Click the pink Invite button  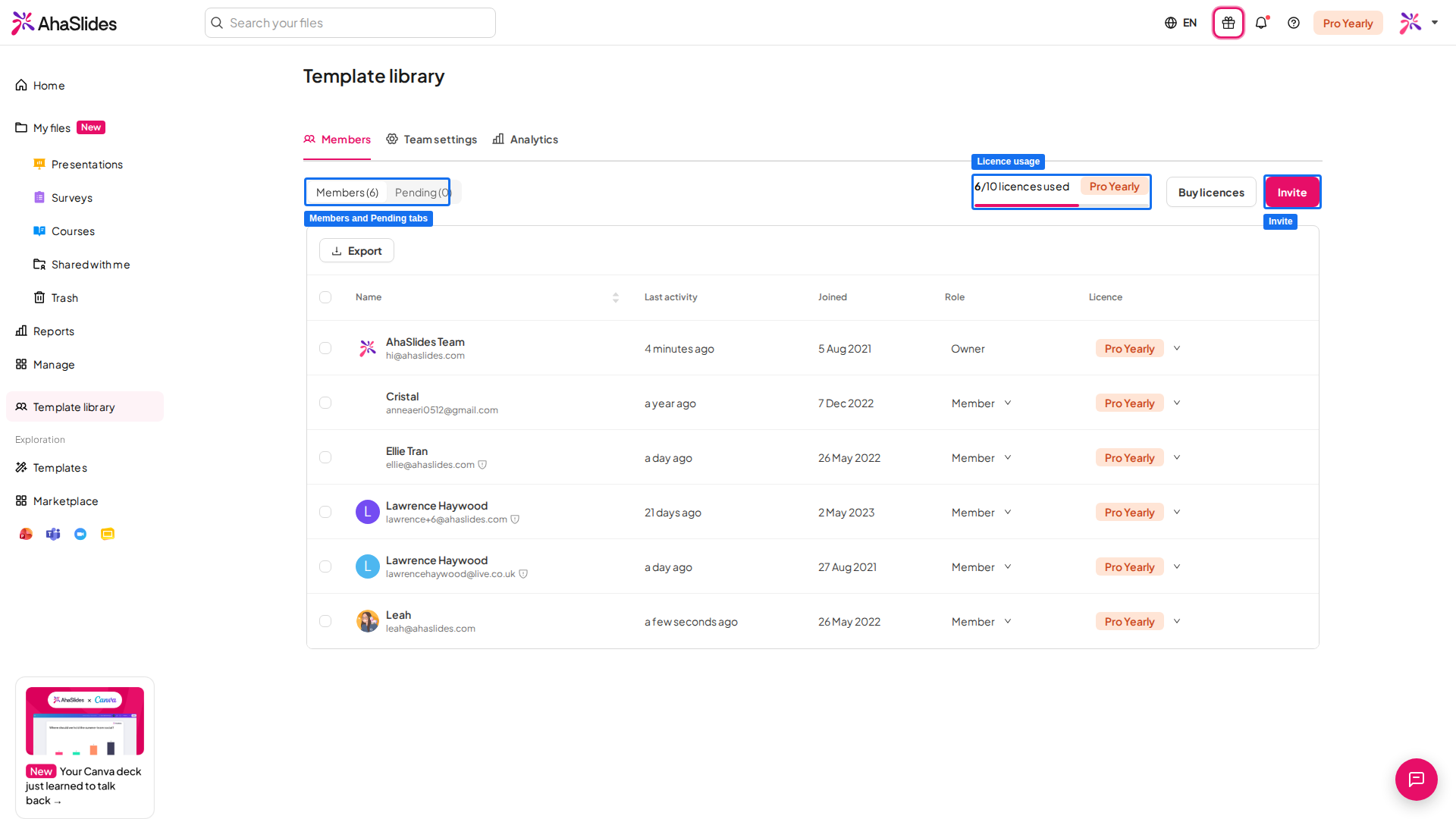1292,193
